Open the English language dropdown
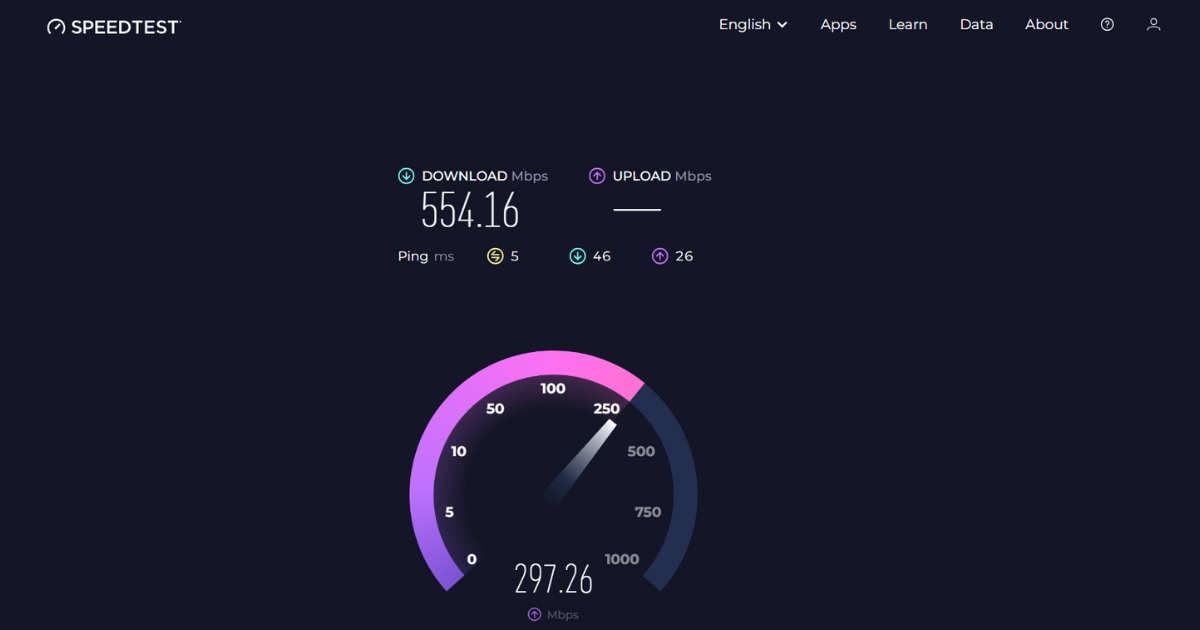The height and width of the screenshot is (630, 1200). 745,24
